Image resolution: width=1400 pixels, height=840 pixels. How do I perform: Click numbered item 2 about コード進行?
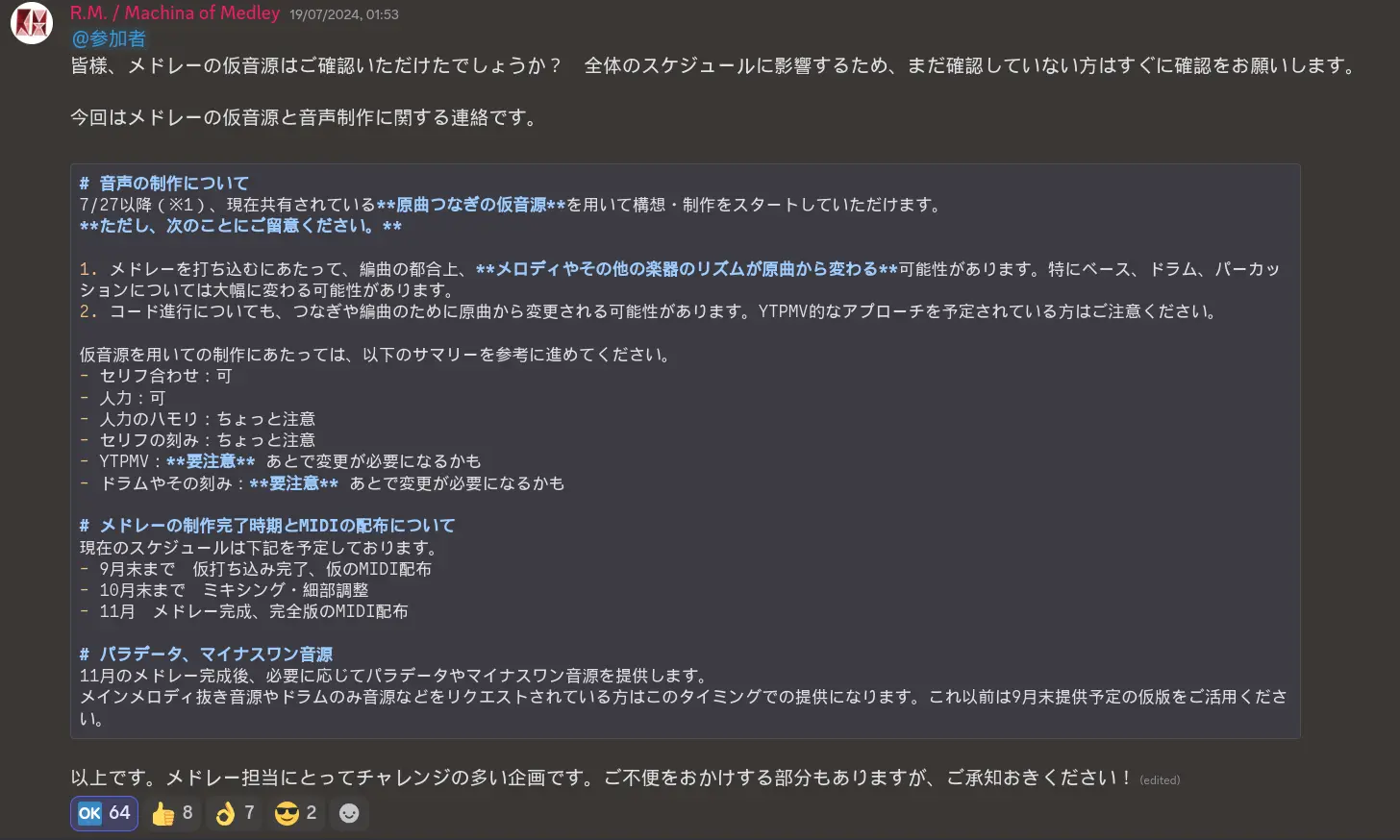pyautogui.click(x=648, y=311)
